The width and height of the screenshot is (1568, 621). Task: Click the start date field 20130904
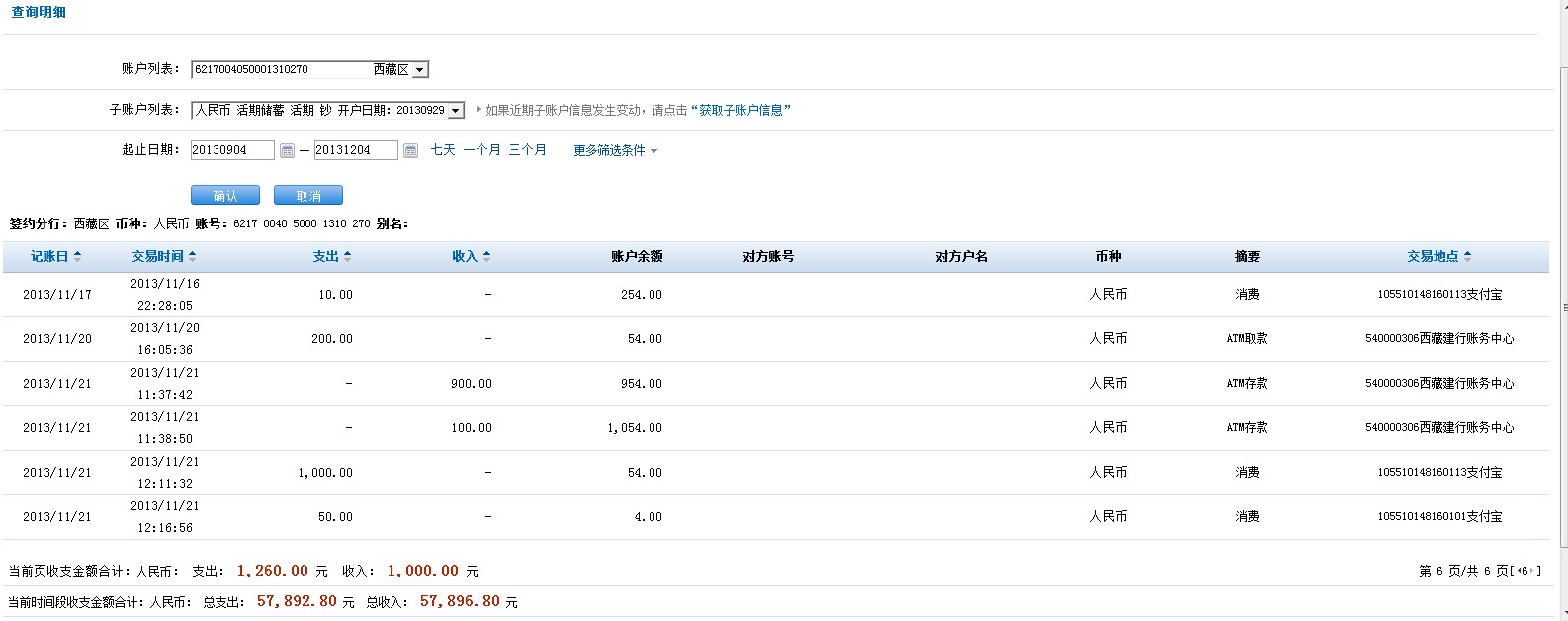click(x=232, y=150)
